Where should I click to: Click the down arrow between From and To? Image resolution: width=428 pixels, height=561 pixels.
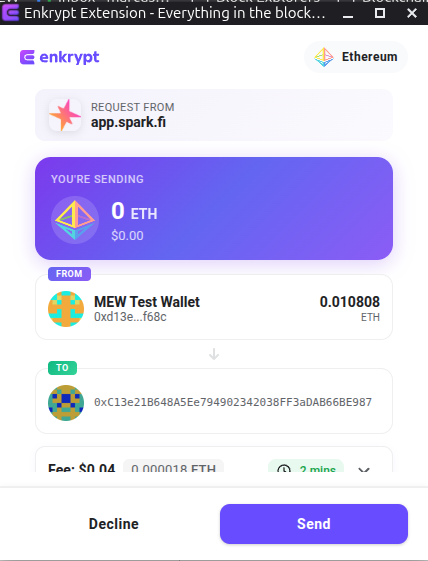tap(214, 354)
